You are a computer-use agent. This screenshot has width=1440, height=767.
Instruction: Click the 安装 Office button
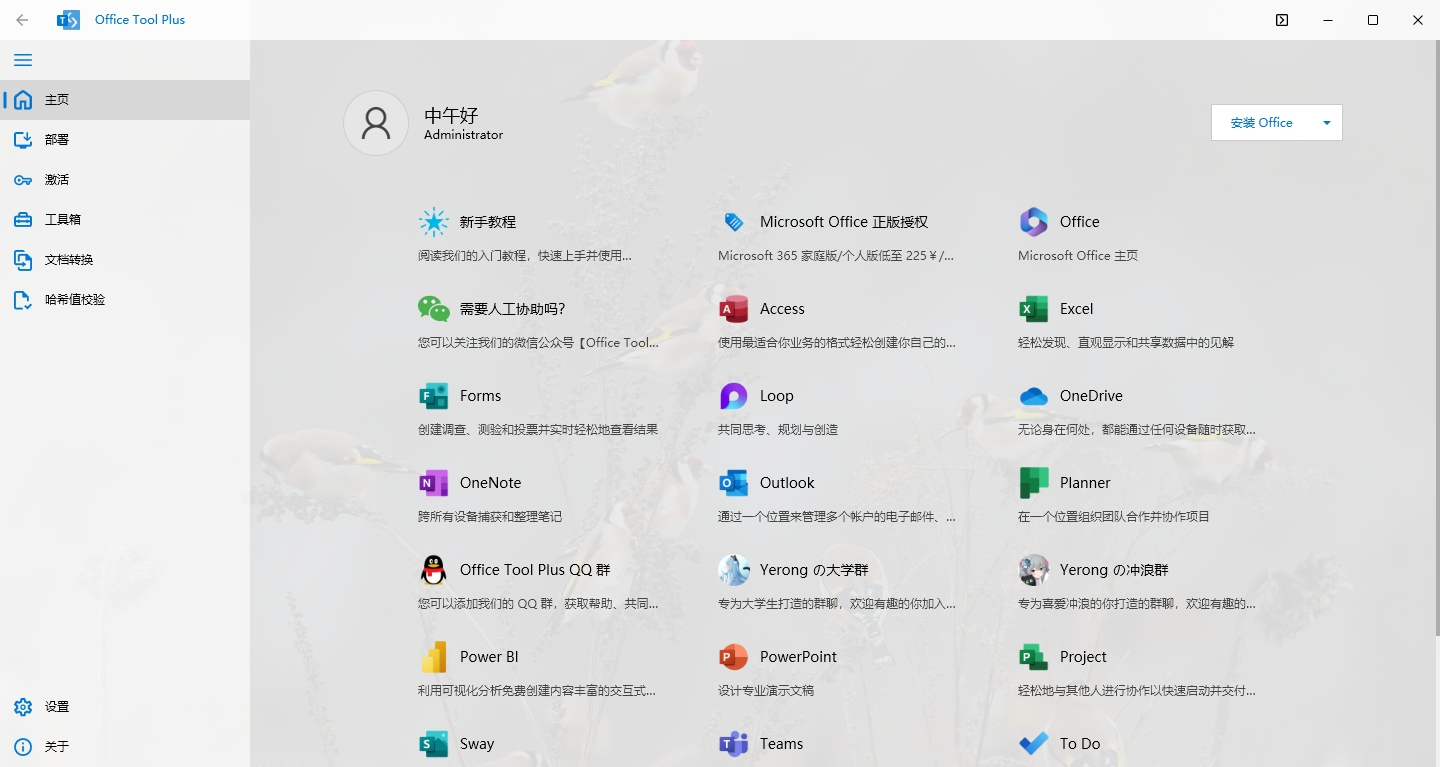click(1262, 123)
